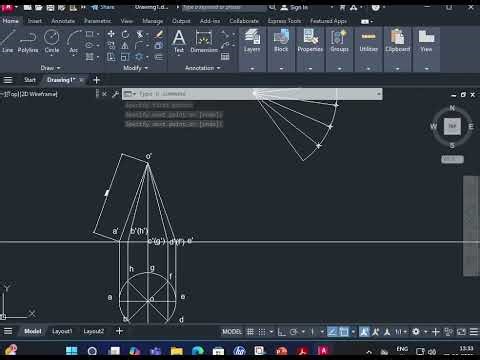Viewport: 480px width, 360px height.
Task: Insert a Table from the Annotation panel
Action: pyautogui.click(x=225, y=57)
